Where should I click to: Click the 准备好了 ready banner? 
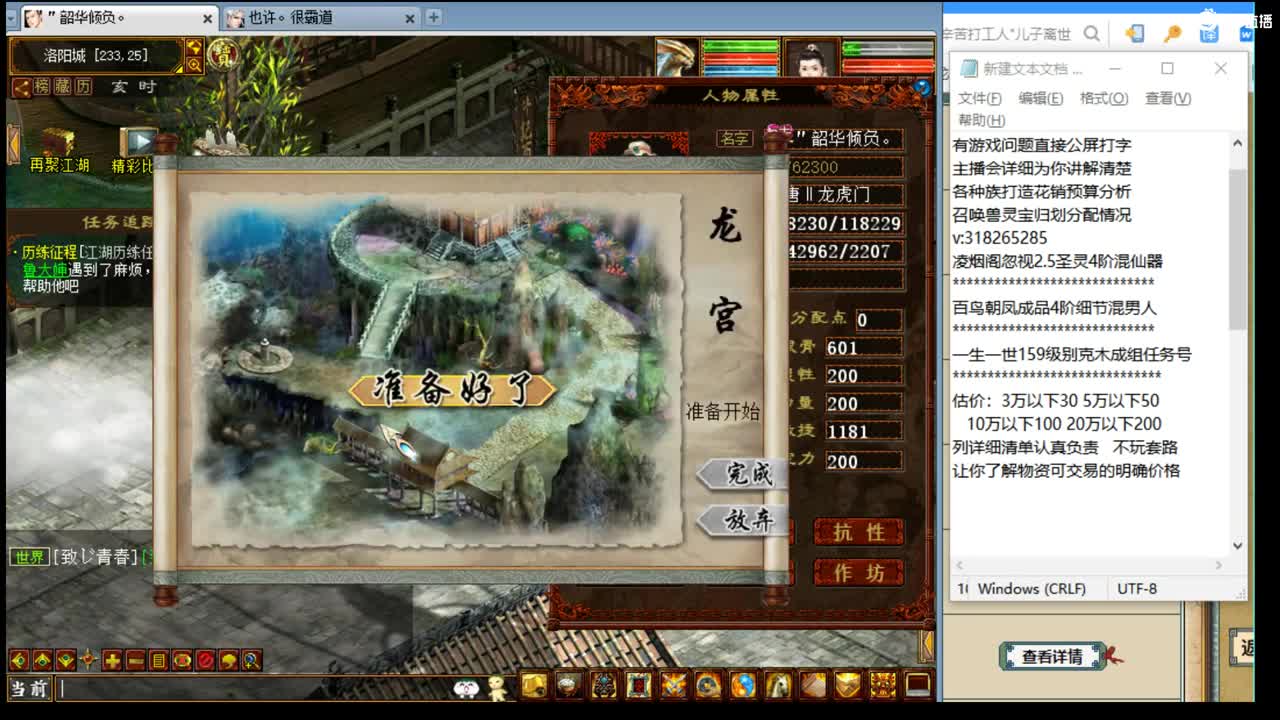[452, 390]
